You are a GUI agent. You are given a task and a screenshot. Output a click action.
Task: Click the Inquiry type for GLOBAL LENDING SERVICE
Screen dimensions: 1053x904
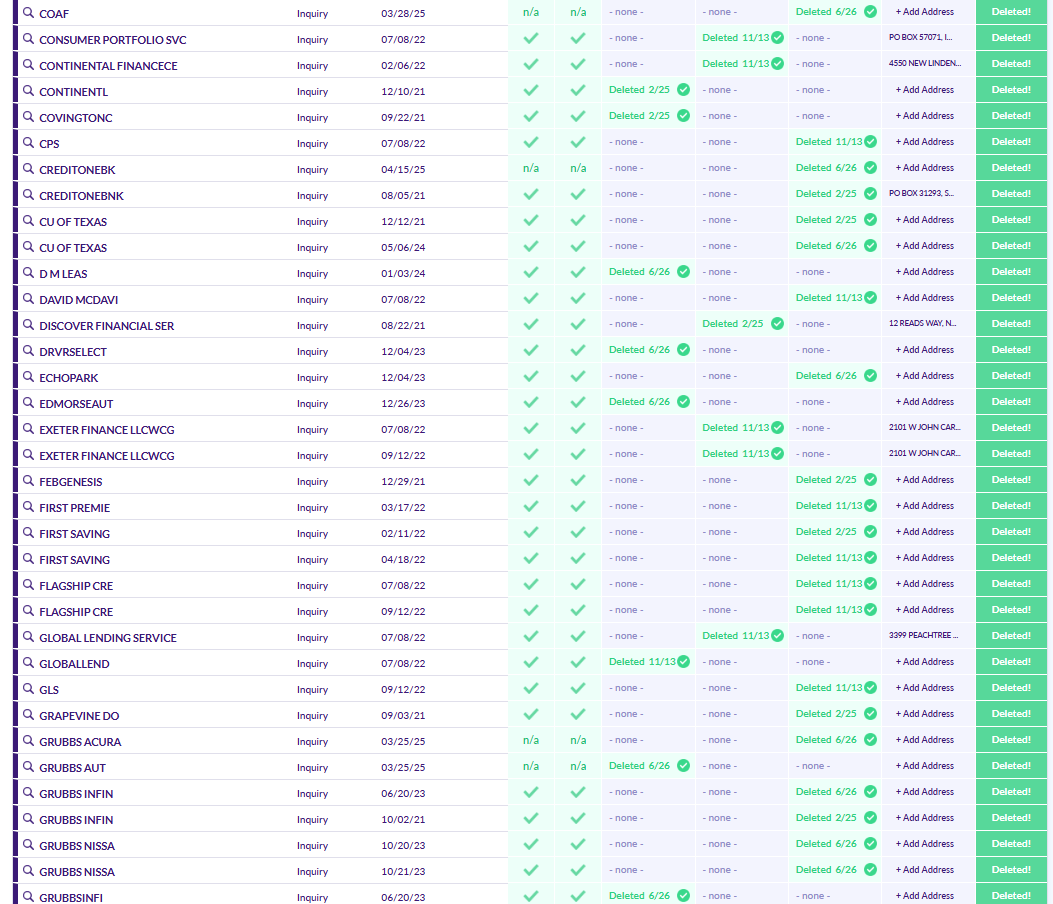tap(312, 638)
